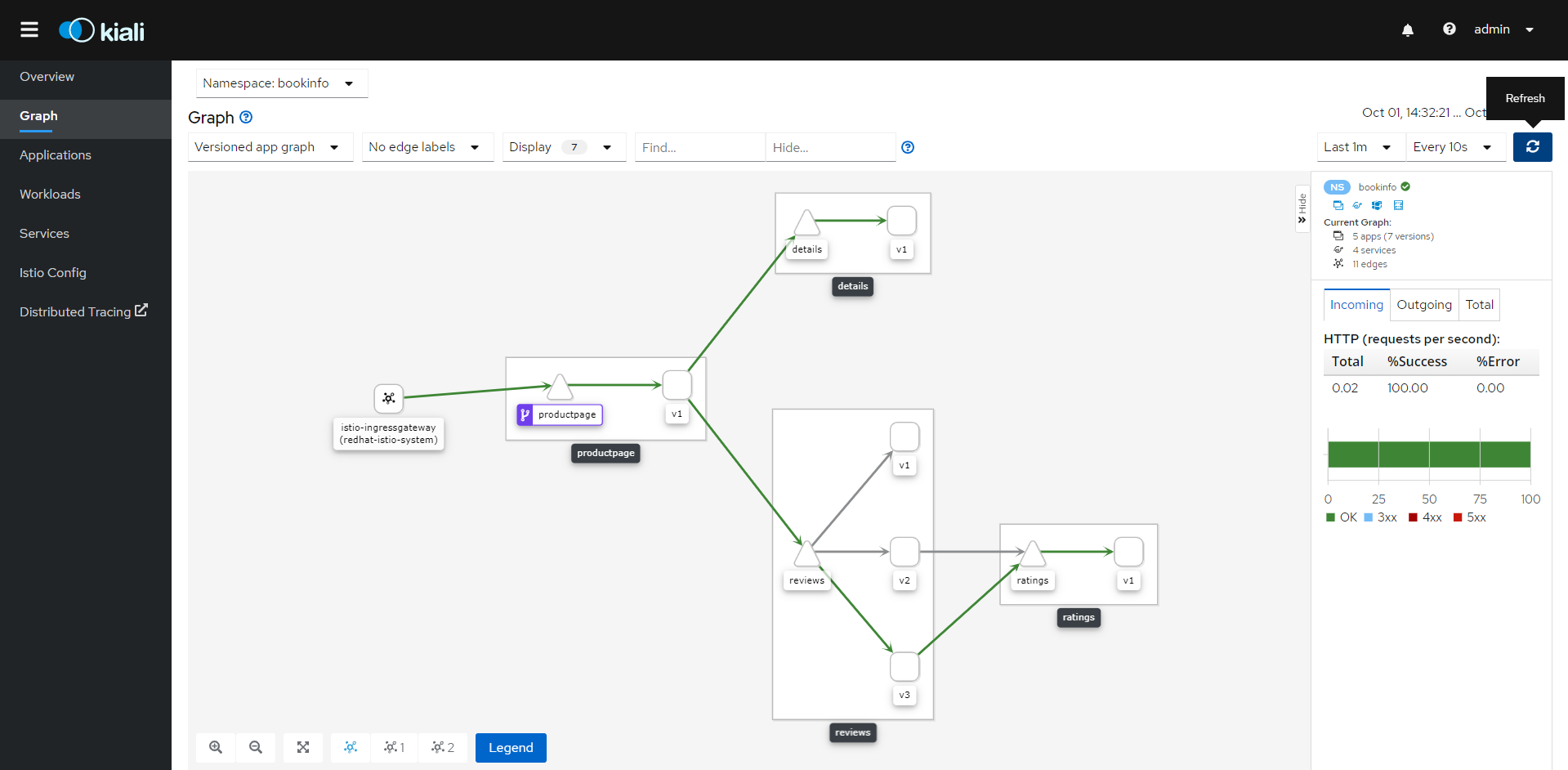
Task: Switch to the Outgoing tab
Action: [1424, 305]
